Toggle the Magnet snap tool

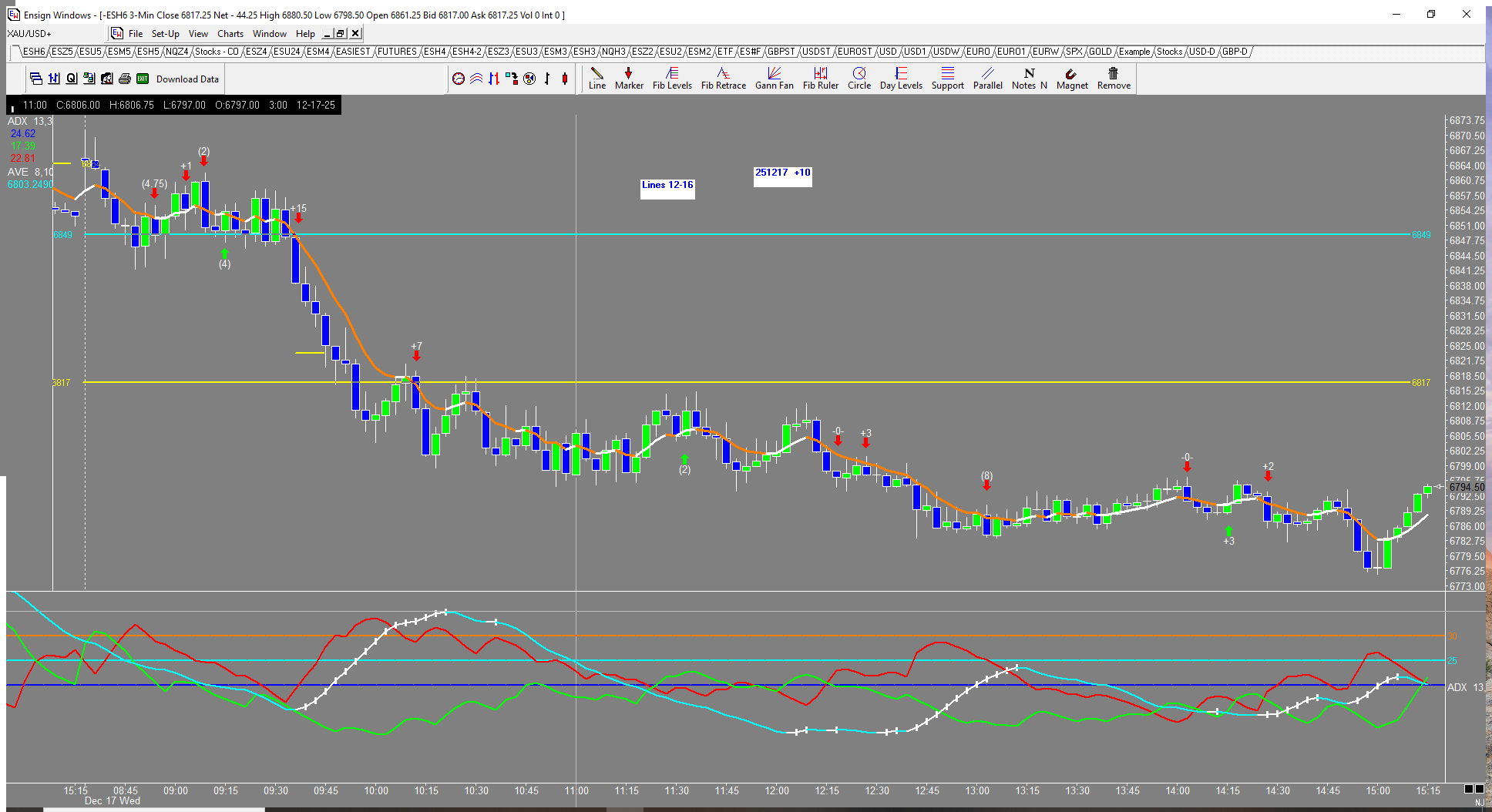1071,78
